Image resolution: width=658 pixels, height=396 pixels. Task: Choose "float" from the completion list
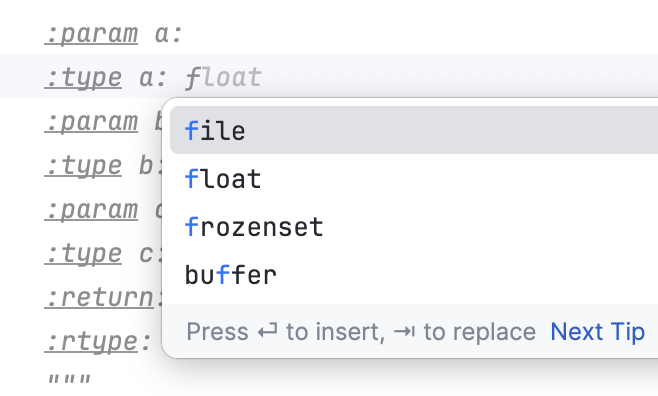coord(414,179)
